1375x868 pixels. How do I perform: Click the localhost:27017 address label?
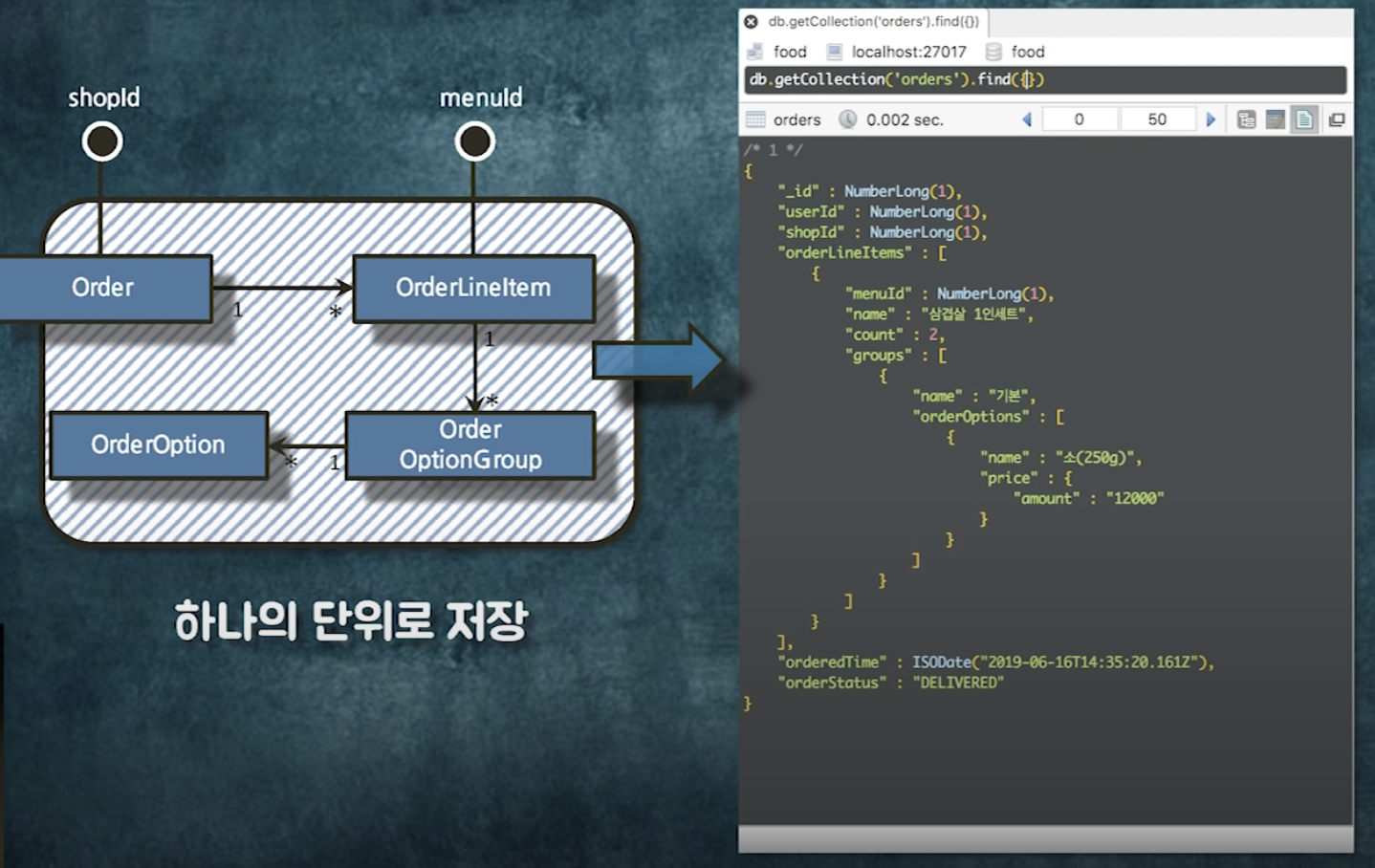click(909, 52)
